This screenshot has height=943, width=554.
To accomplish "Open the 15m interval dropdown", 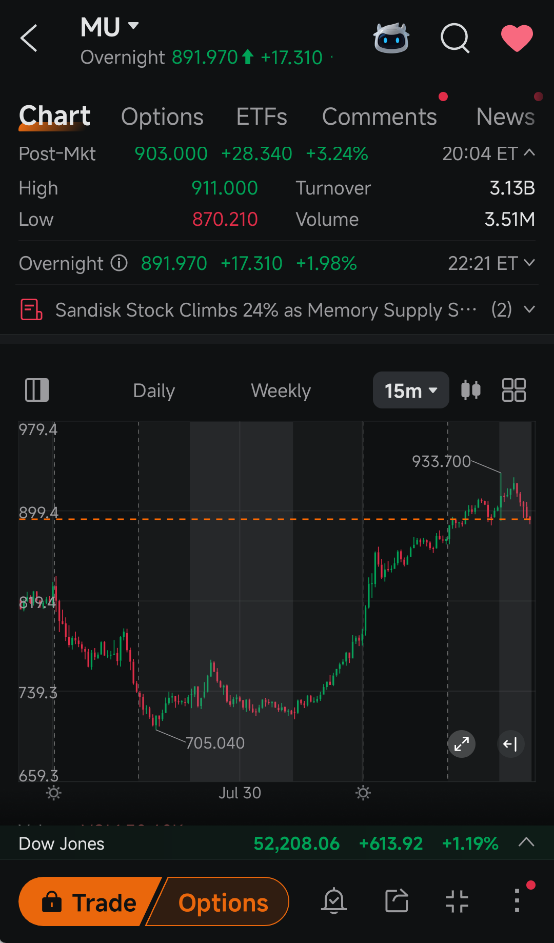I will point(411,390).
